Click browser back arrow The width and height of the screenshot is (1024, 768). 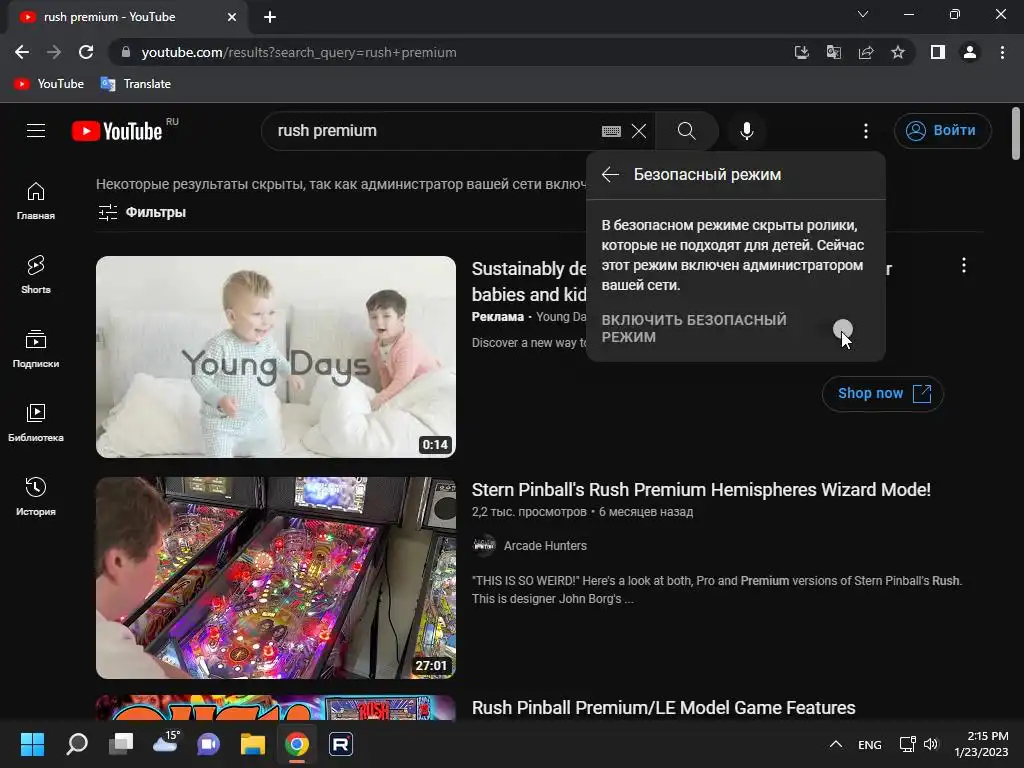(22, 52)
